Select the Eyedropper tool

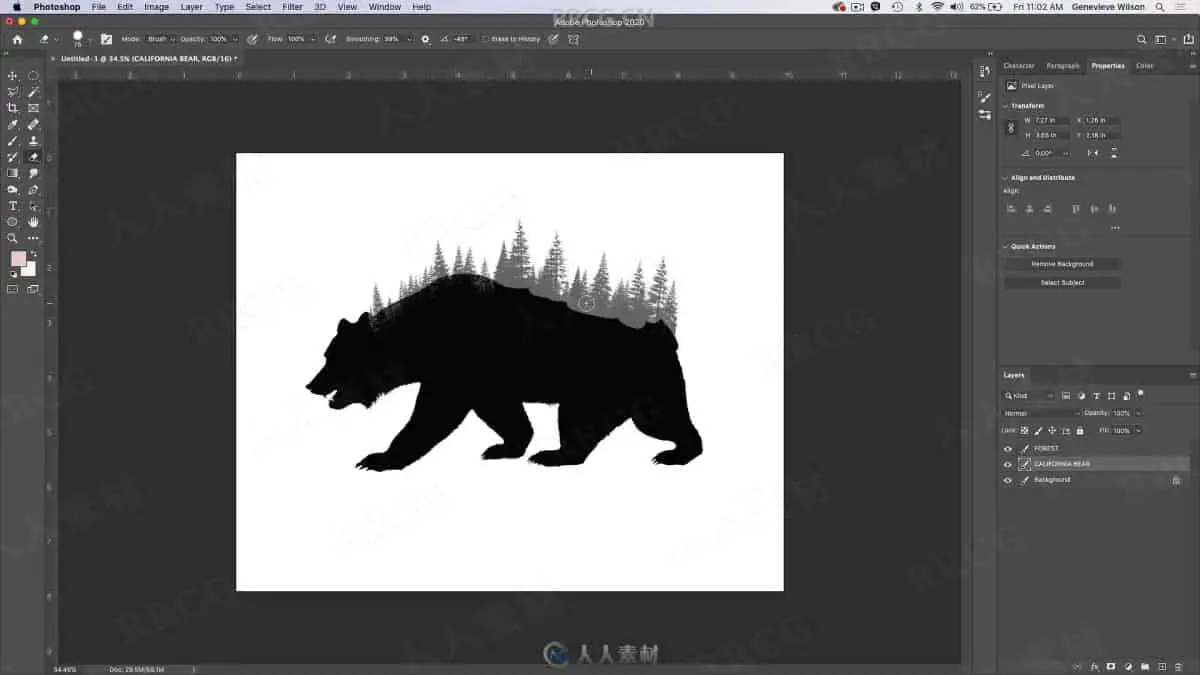(13, 125)
